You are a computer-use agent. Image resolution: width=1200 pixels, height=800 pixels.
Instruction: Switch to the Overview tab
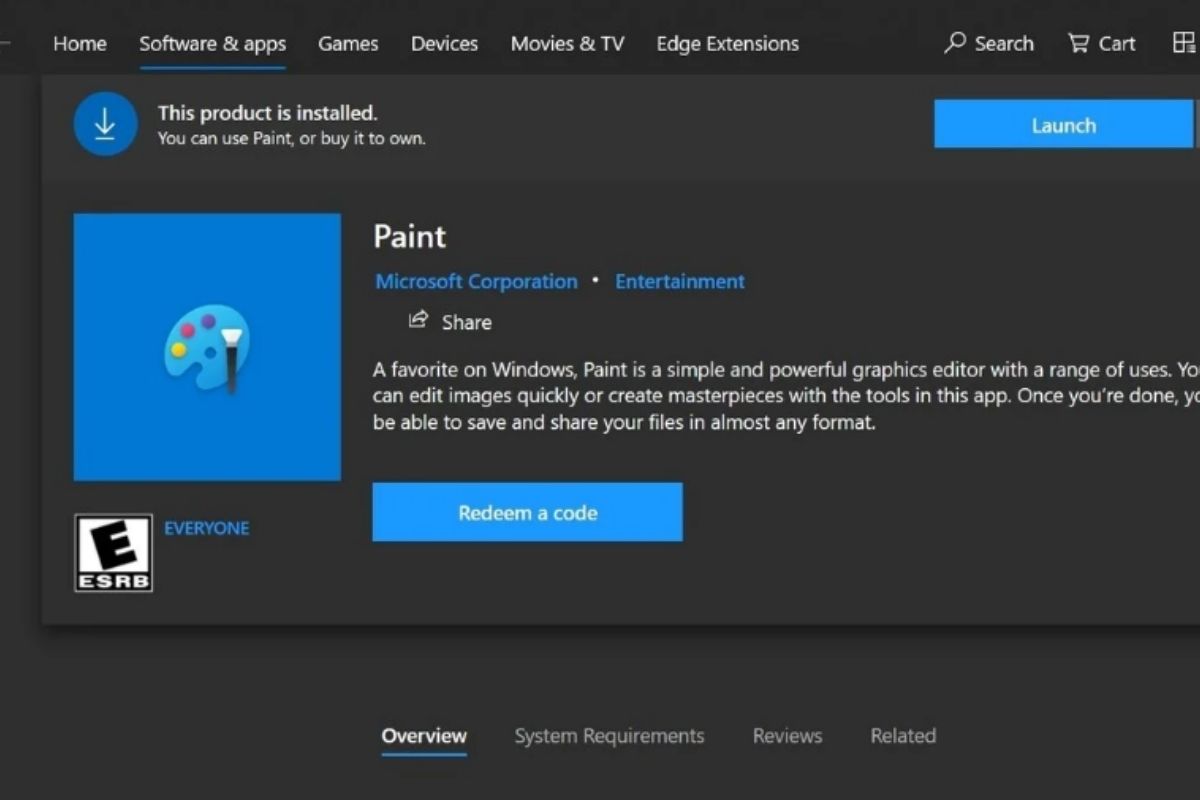tap(424, 736)
